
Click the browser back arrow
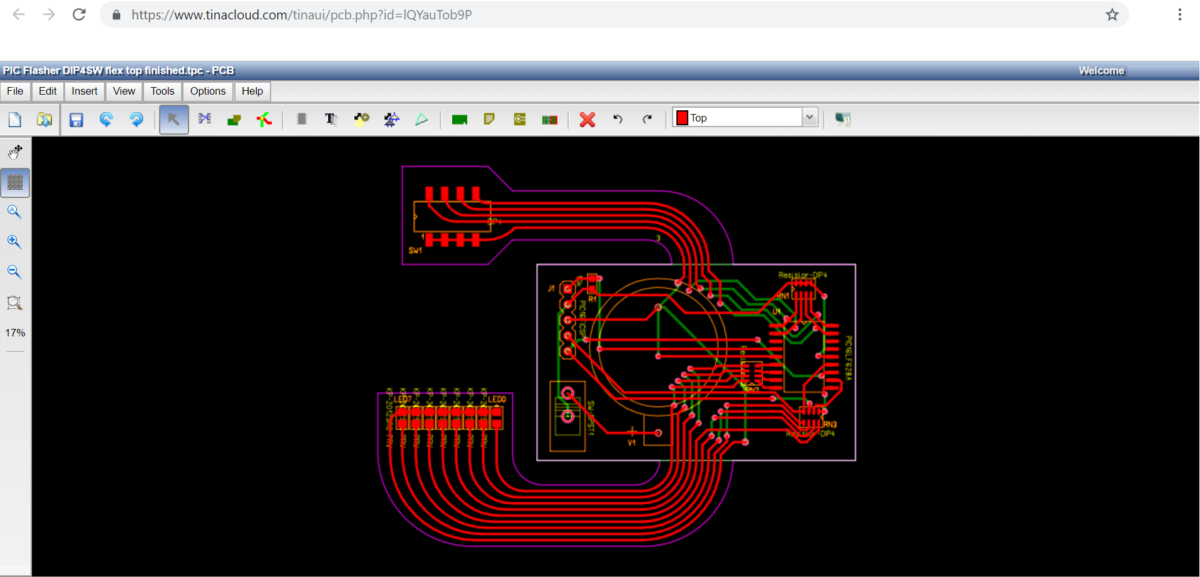click(18, 15)
